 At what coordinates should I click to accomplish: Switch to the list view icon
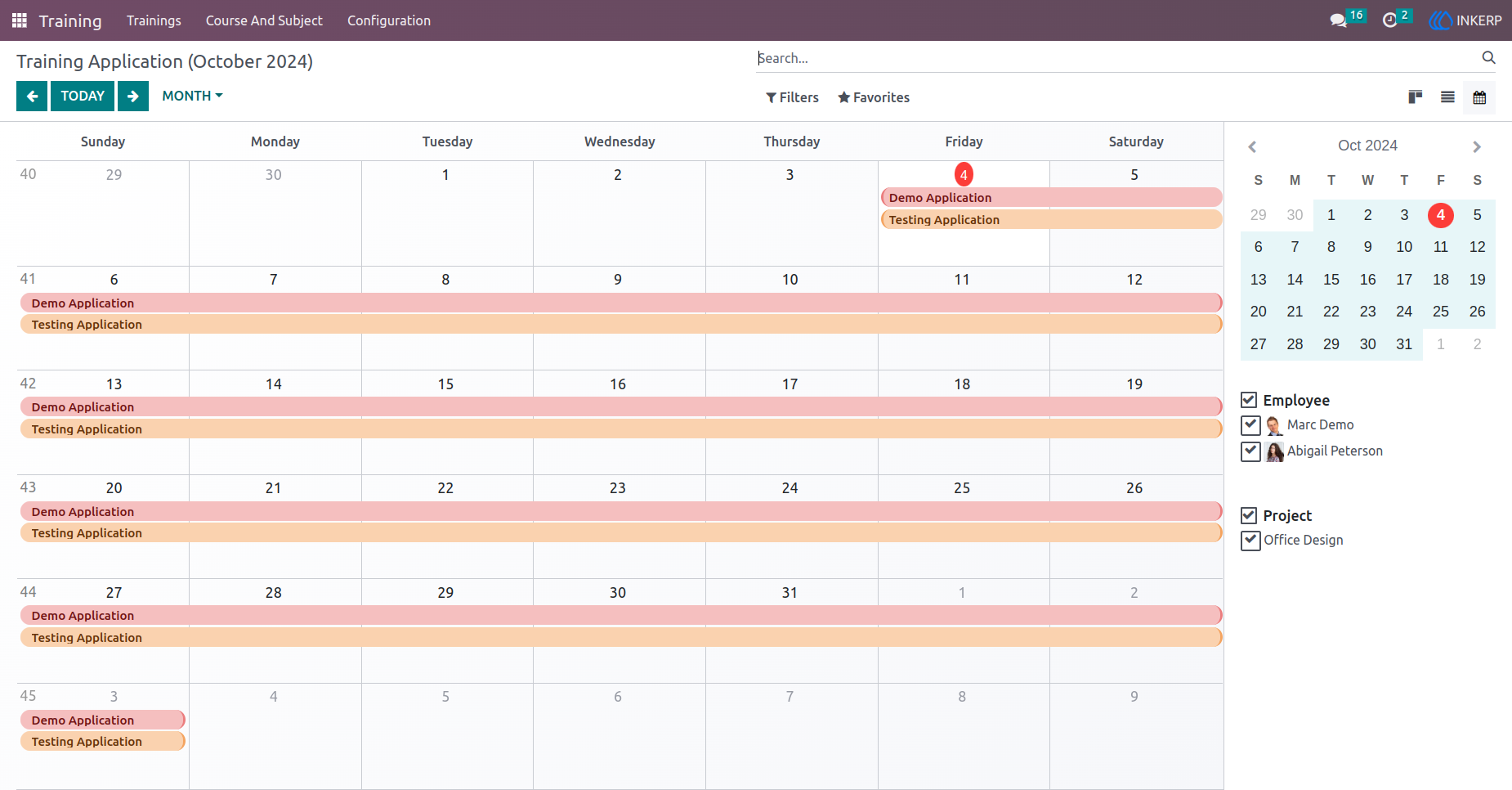(1447, 97)
